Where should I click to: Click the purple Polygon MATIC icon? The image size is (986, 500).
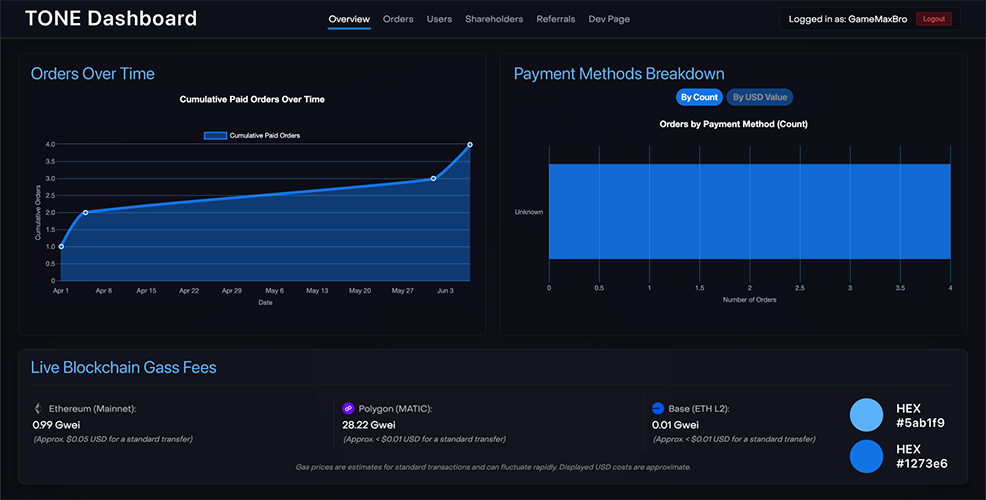coord(349,408)
